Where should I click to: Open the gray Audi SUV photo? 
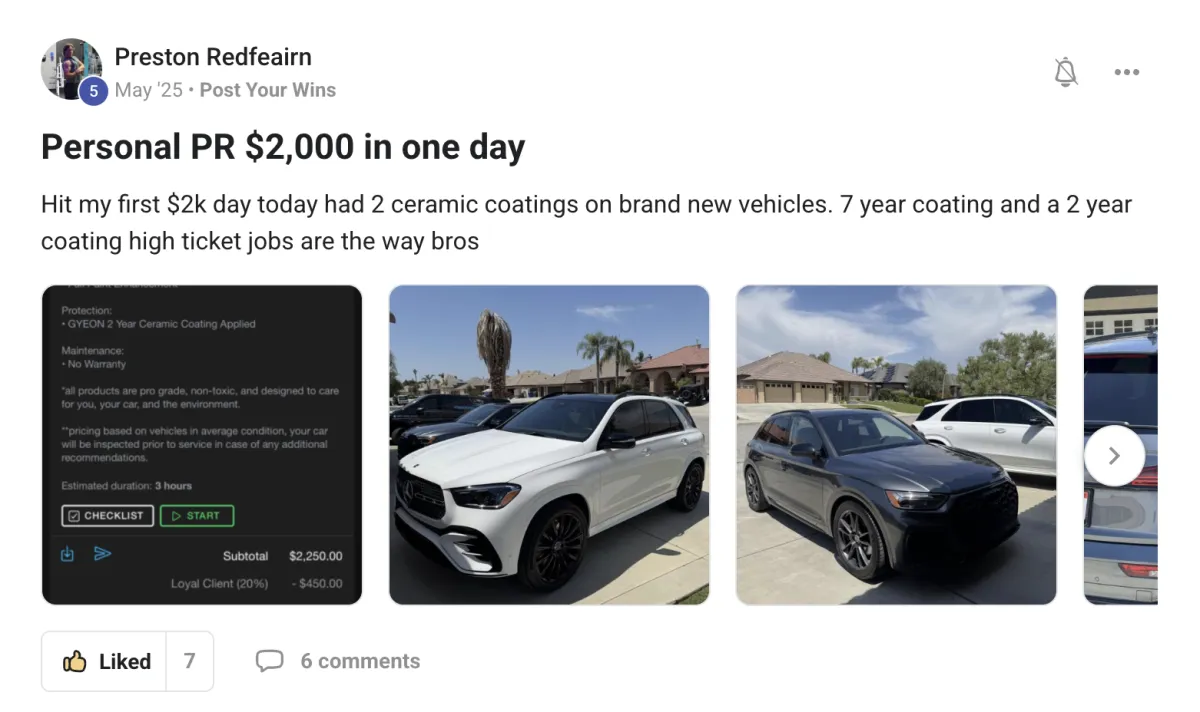[896, 445]
